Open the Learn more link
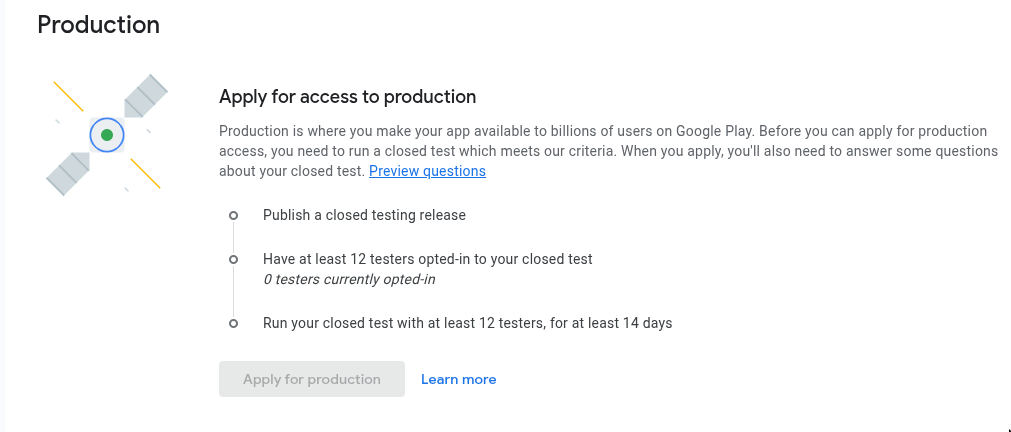1011x432 pixels. click(458, 379)
